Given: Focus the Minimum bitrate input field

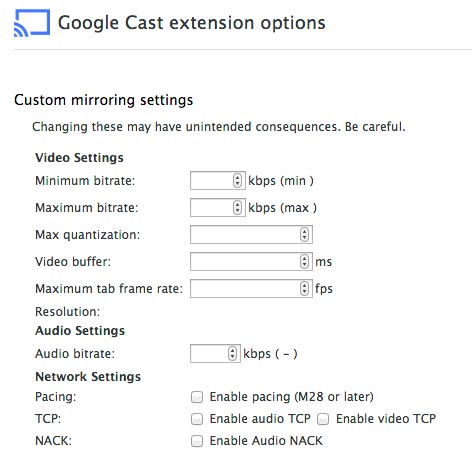Looking at the screenshot, I should point(218,181).
